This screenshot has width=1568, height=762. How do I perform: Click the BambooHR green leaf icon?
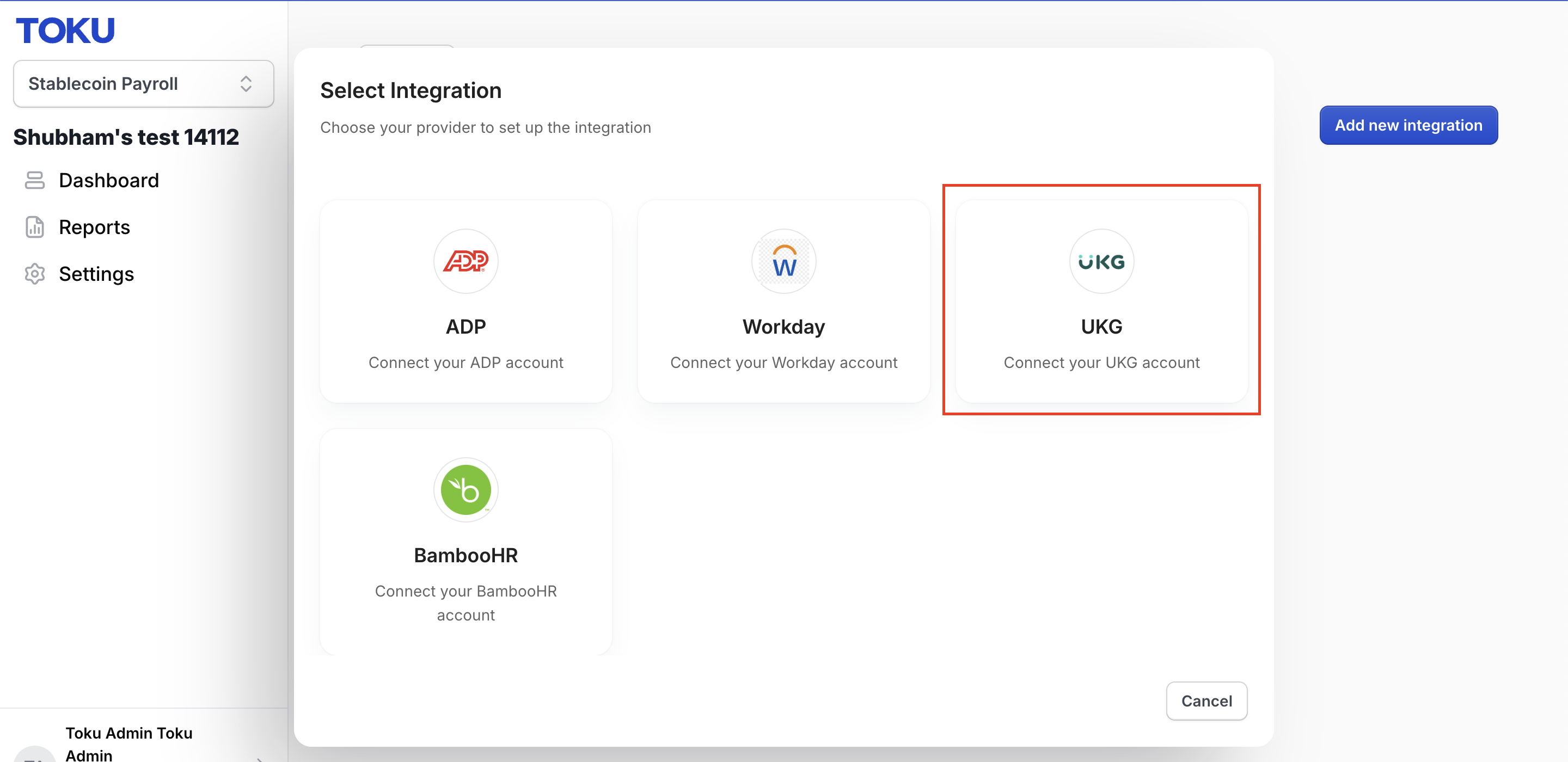point(465,489)
